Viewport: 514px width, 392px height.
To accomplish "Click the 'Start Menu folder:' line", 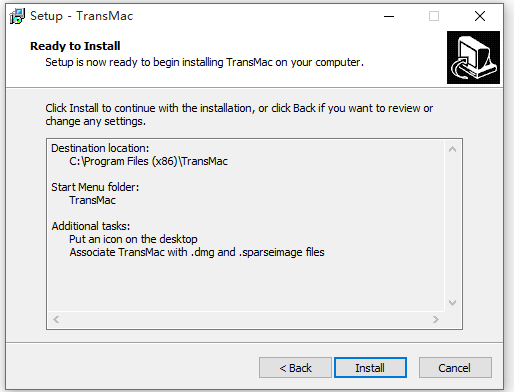I will click(x=95, y=187).
